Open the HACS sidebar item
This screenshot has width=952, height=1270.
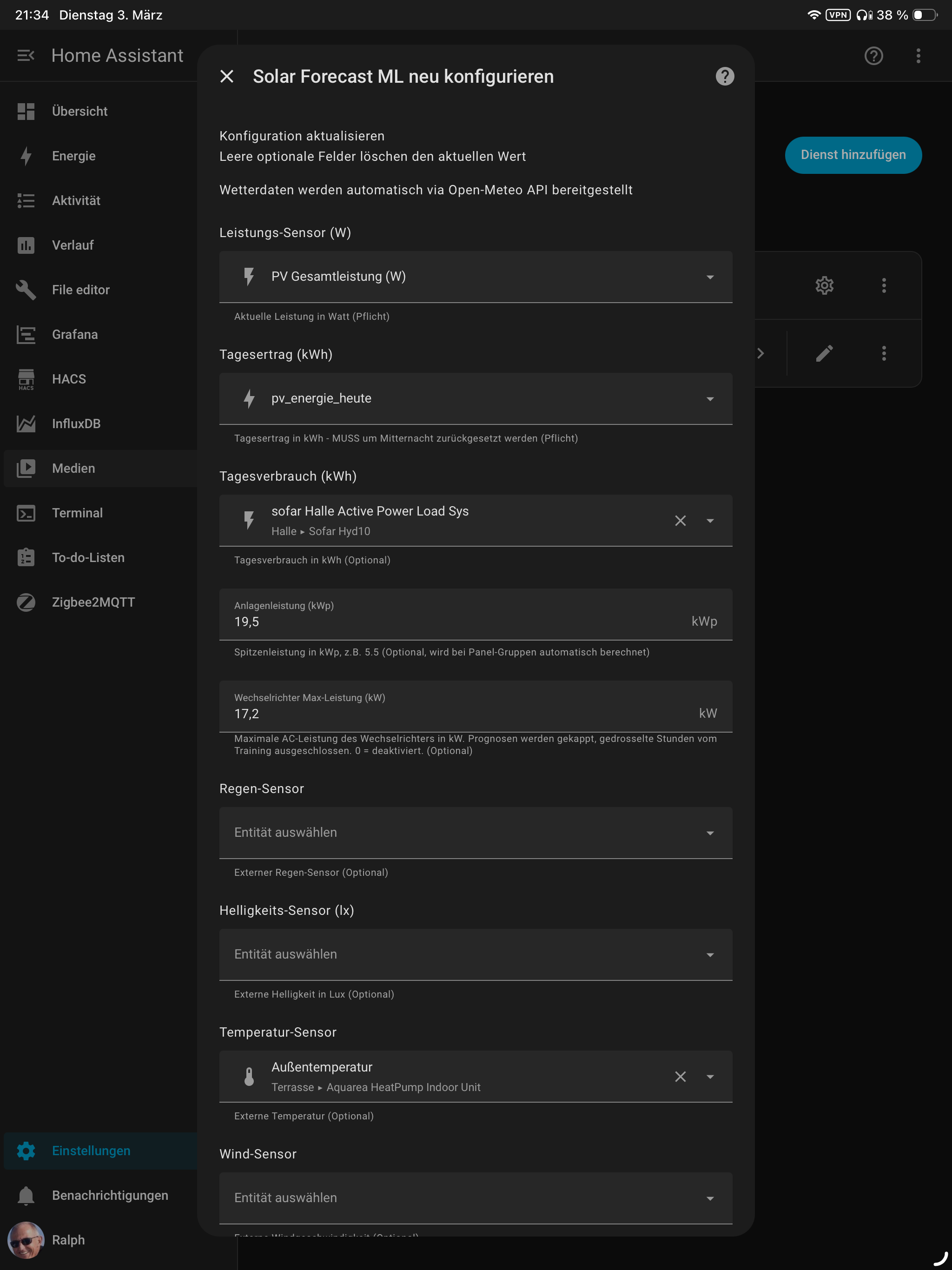(x=69, y=379)
